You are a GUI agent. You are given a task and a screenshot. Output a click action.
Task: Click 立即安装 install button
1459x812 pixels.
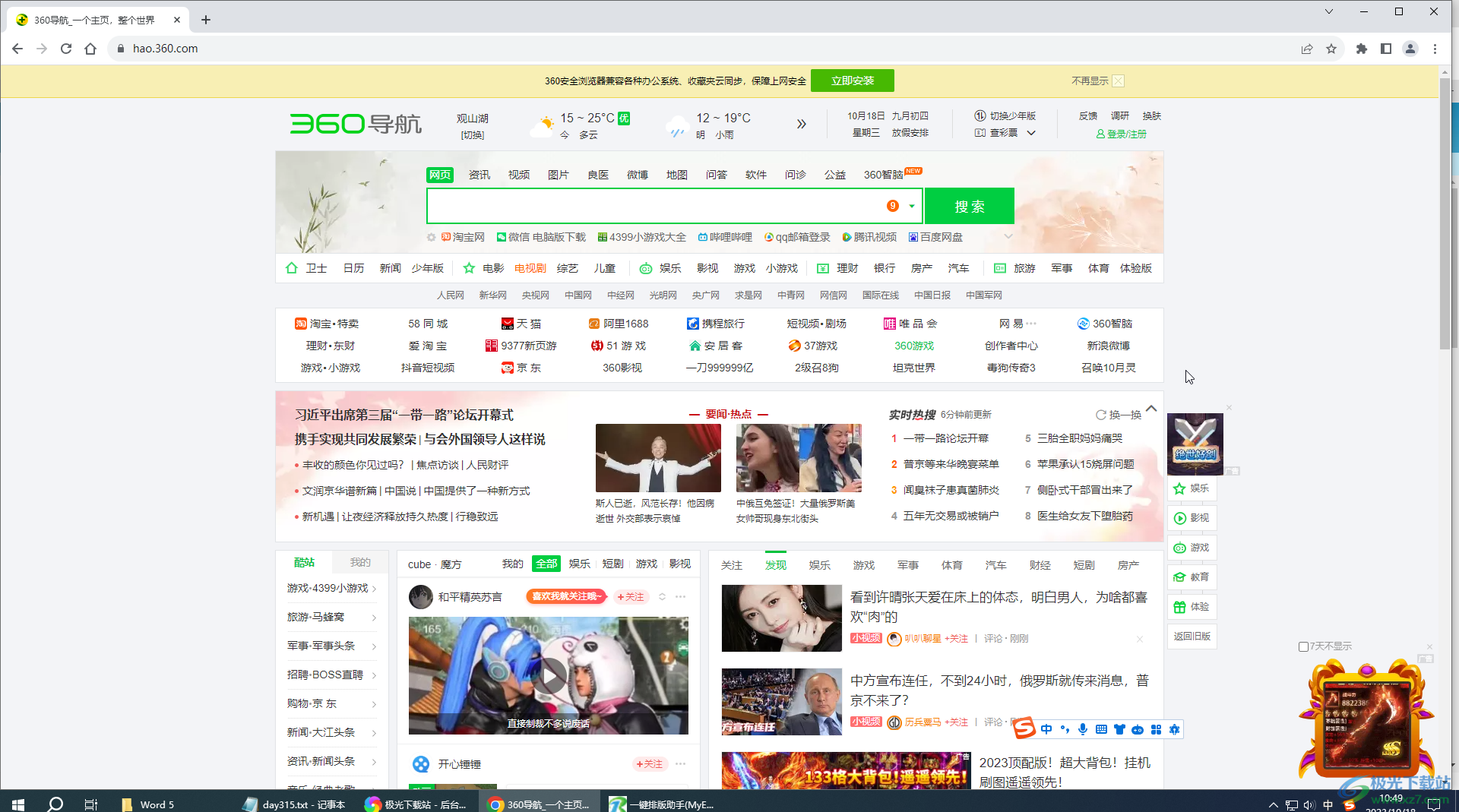point(852,81)
